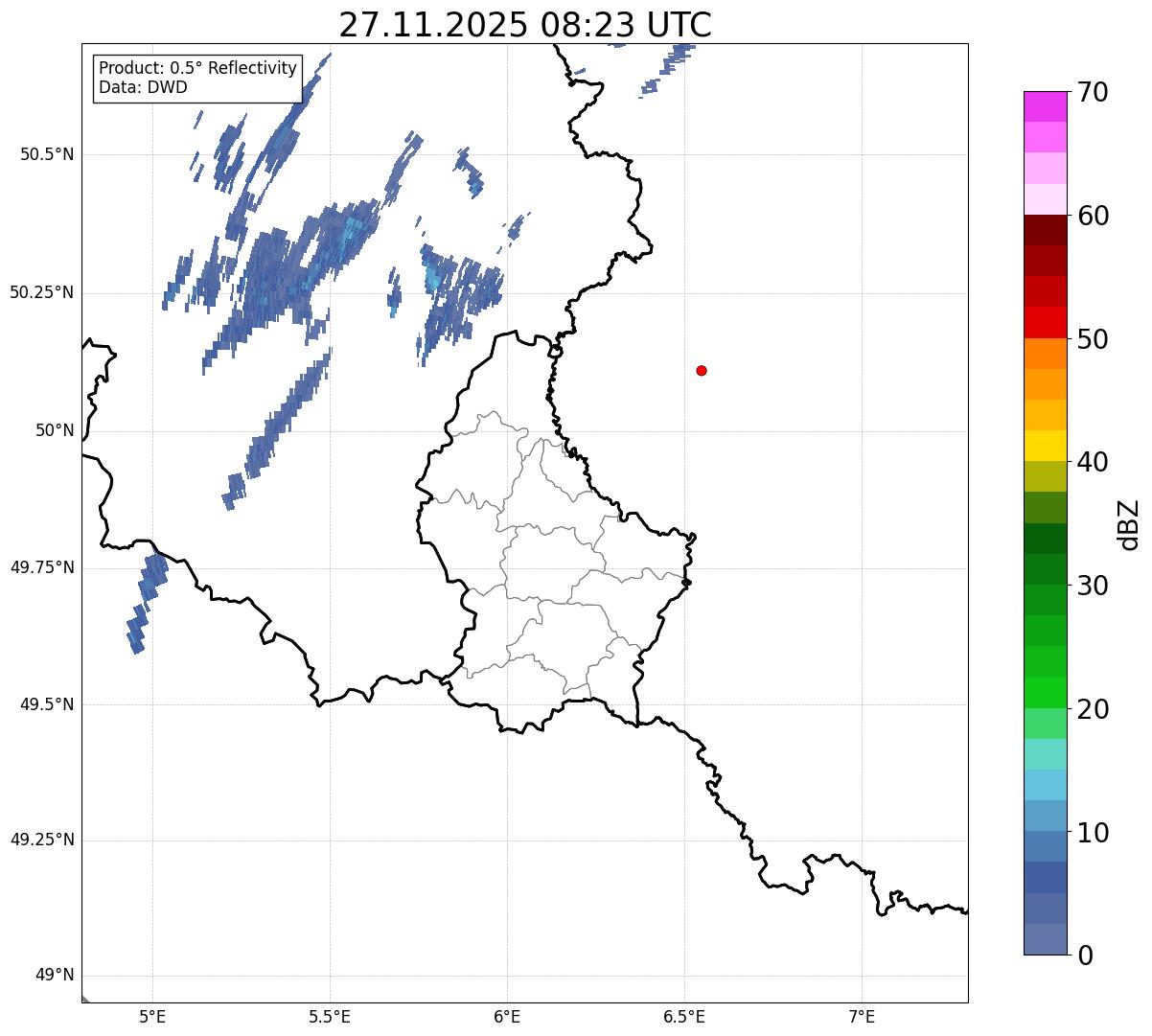This screenshot has height=1036, width=1152.
Task: Pick the orange swatch just below 50 dBZ
Action: pos(1045,354)
